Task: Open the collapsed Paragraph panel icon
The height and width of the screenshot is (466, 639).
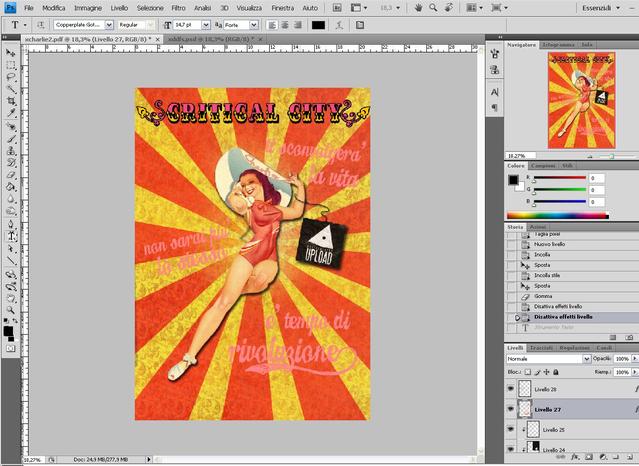Action: pos(494,107)
